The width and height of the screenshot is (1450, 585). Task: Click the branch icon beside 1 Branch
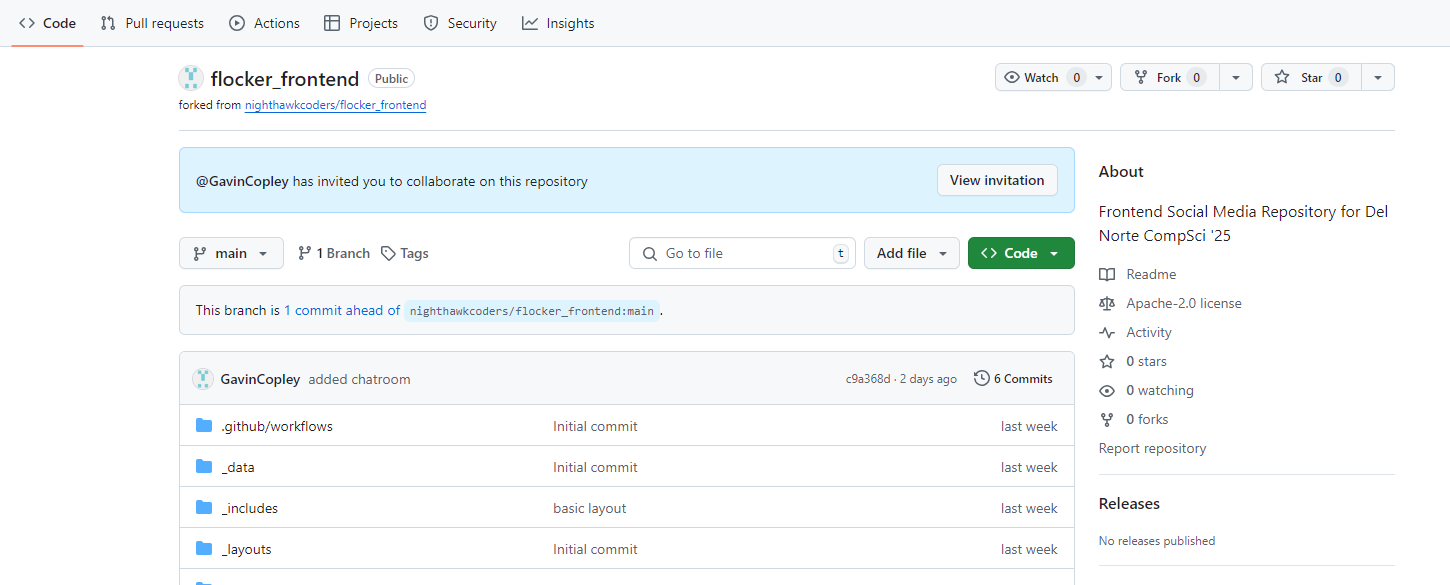pyautogui.click(x=305, y=253)
